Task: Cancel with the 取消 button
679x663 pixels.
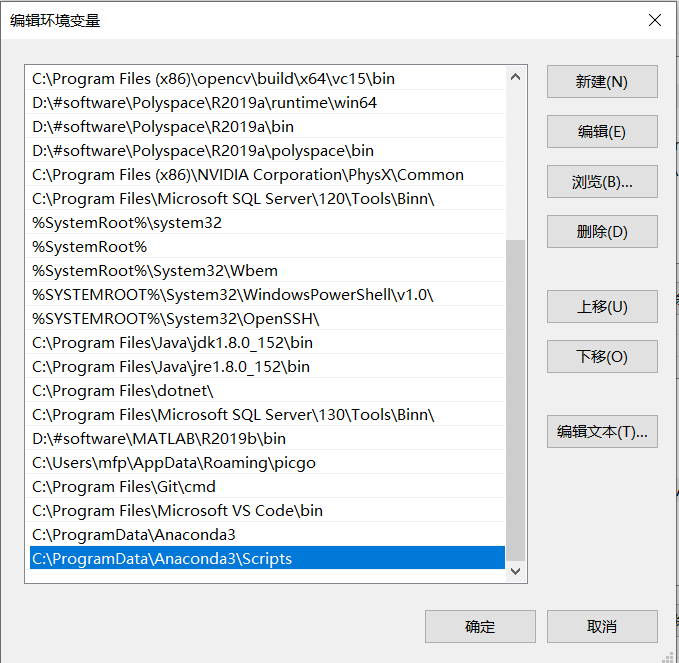Action: 602,626
